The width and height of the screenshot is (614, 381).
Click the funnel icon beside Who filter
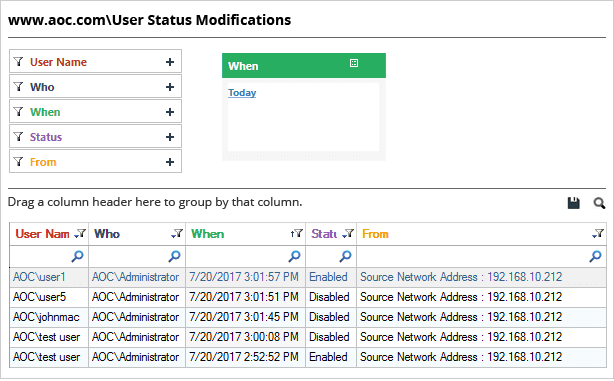coord(18,87)
